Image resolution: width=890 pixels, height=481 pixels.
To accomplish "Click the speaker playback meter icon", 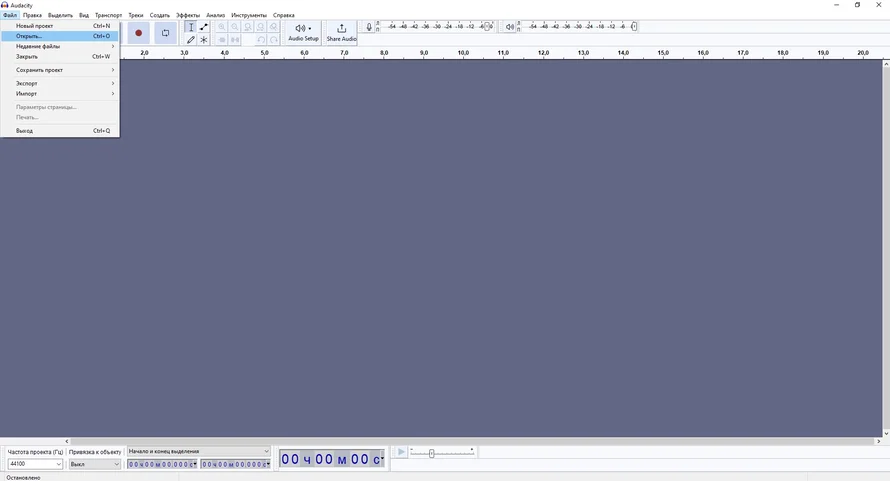I will [x=510, y=27].
